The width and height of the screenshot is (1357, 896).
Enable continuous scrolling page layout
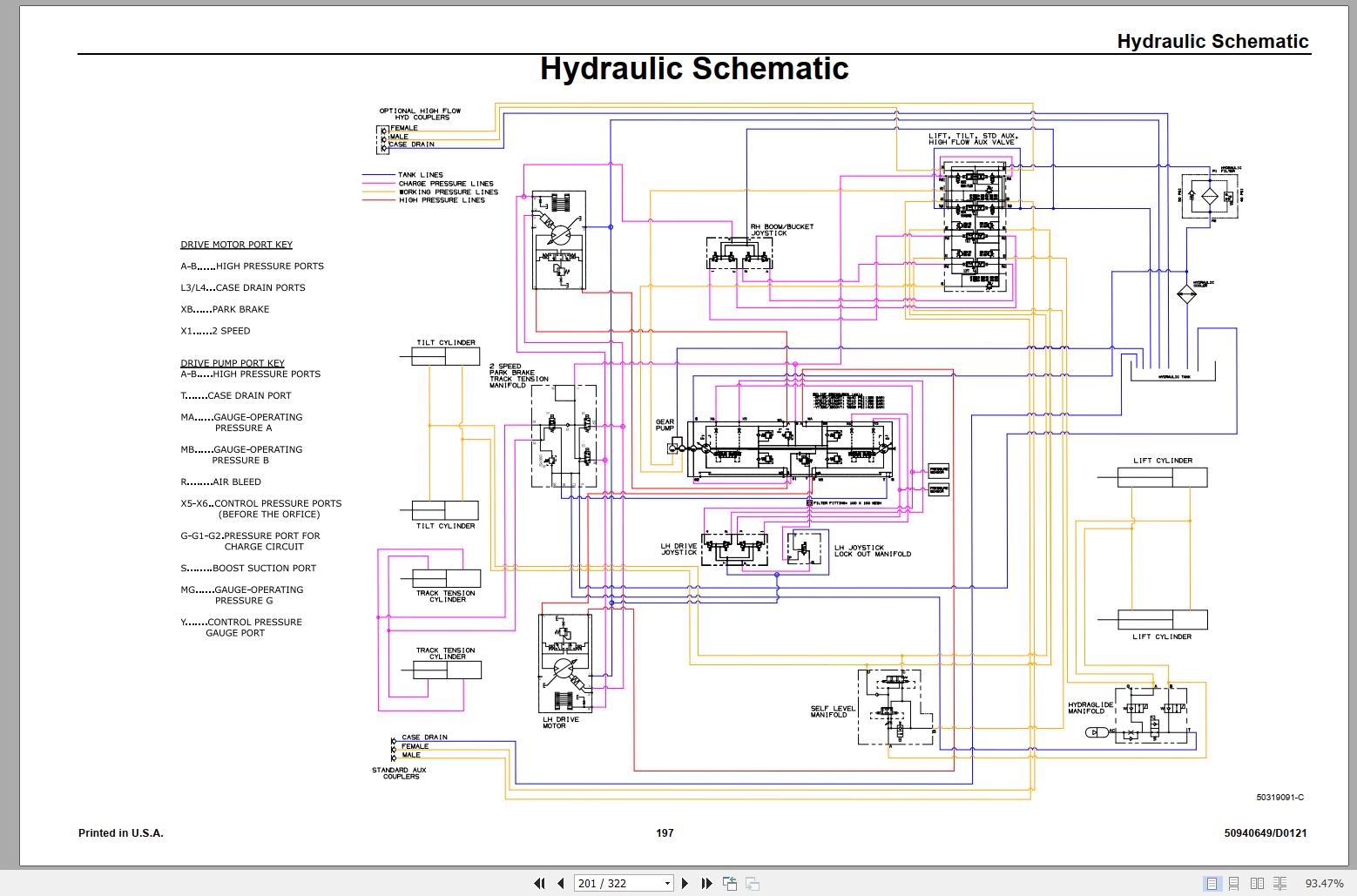pyautogui.click(x=1233, y=883)
